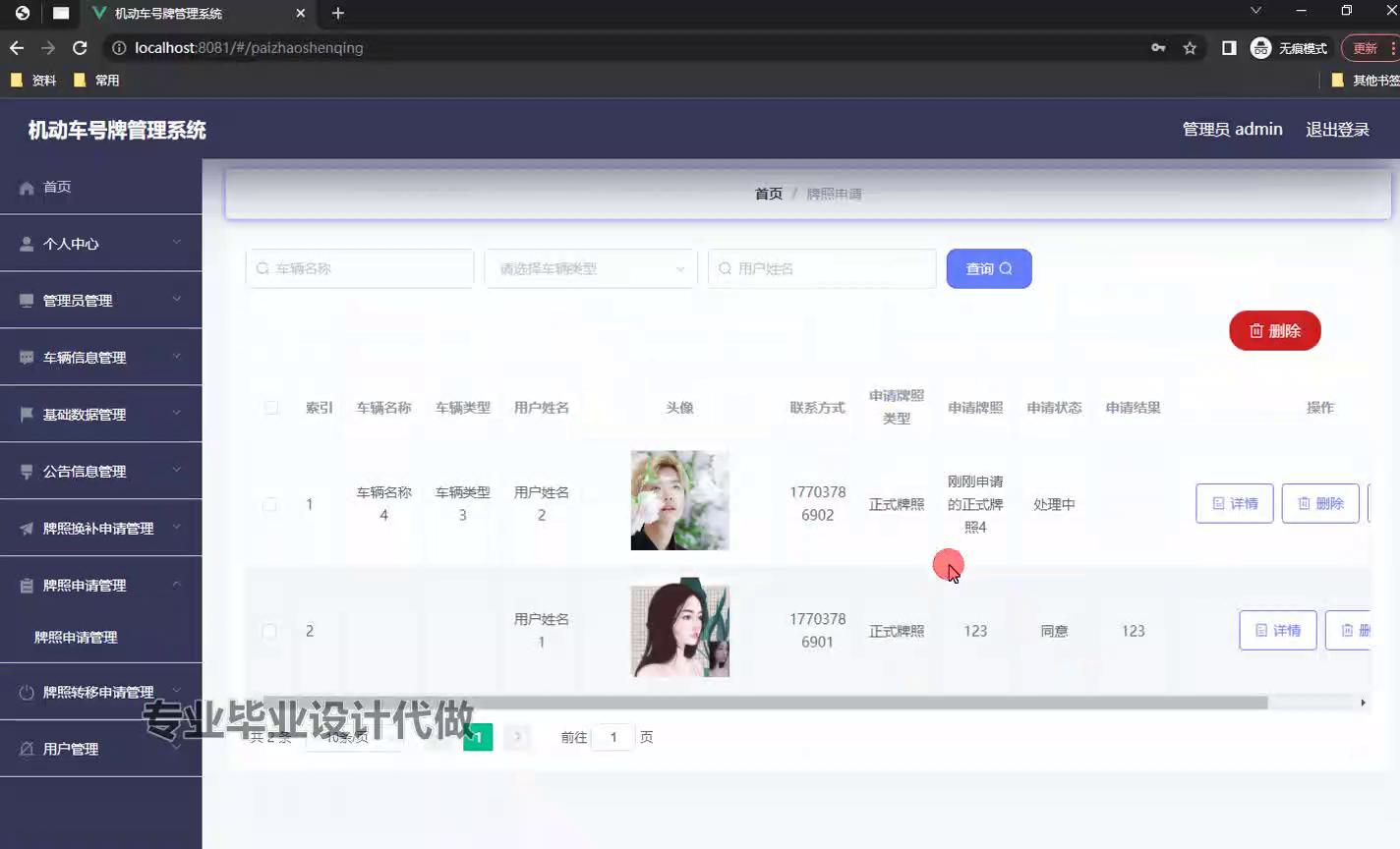Open the 首页 sidebar item
This screenshot has width=1400, height=849.
click(x=100, y=187)
